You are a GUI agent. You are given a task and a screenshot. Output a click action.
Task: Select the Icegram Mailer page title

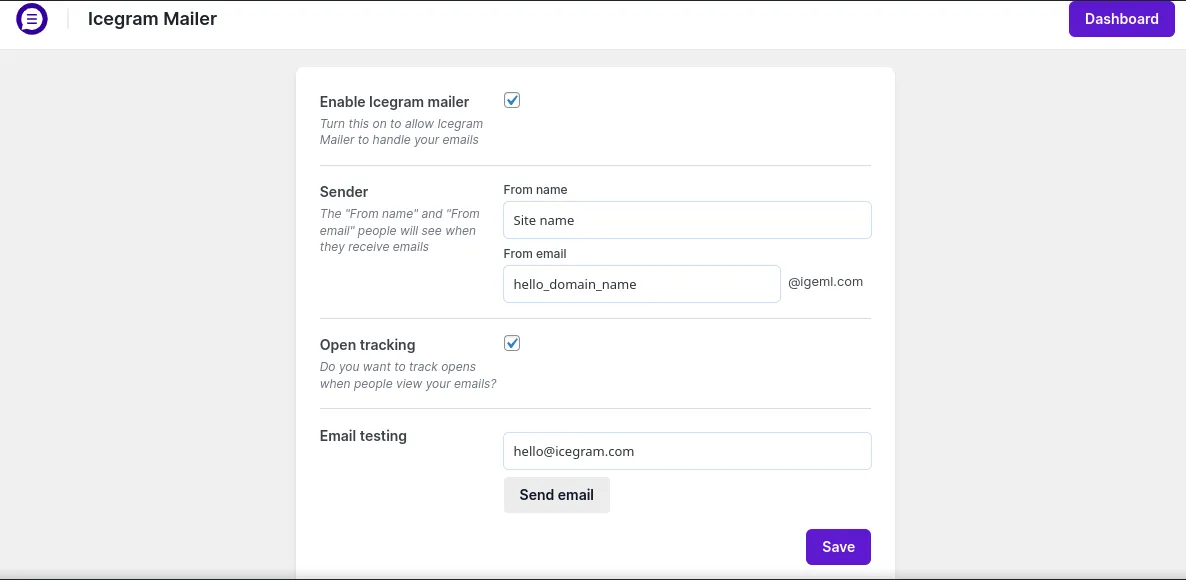click(152, 19)
